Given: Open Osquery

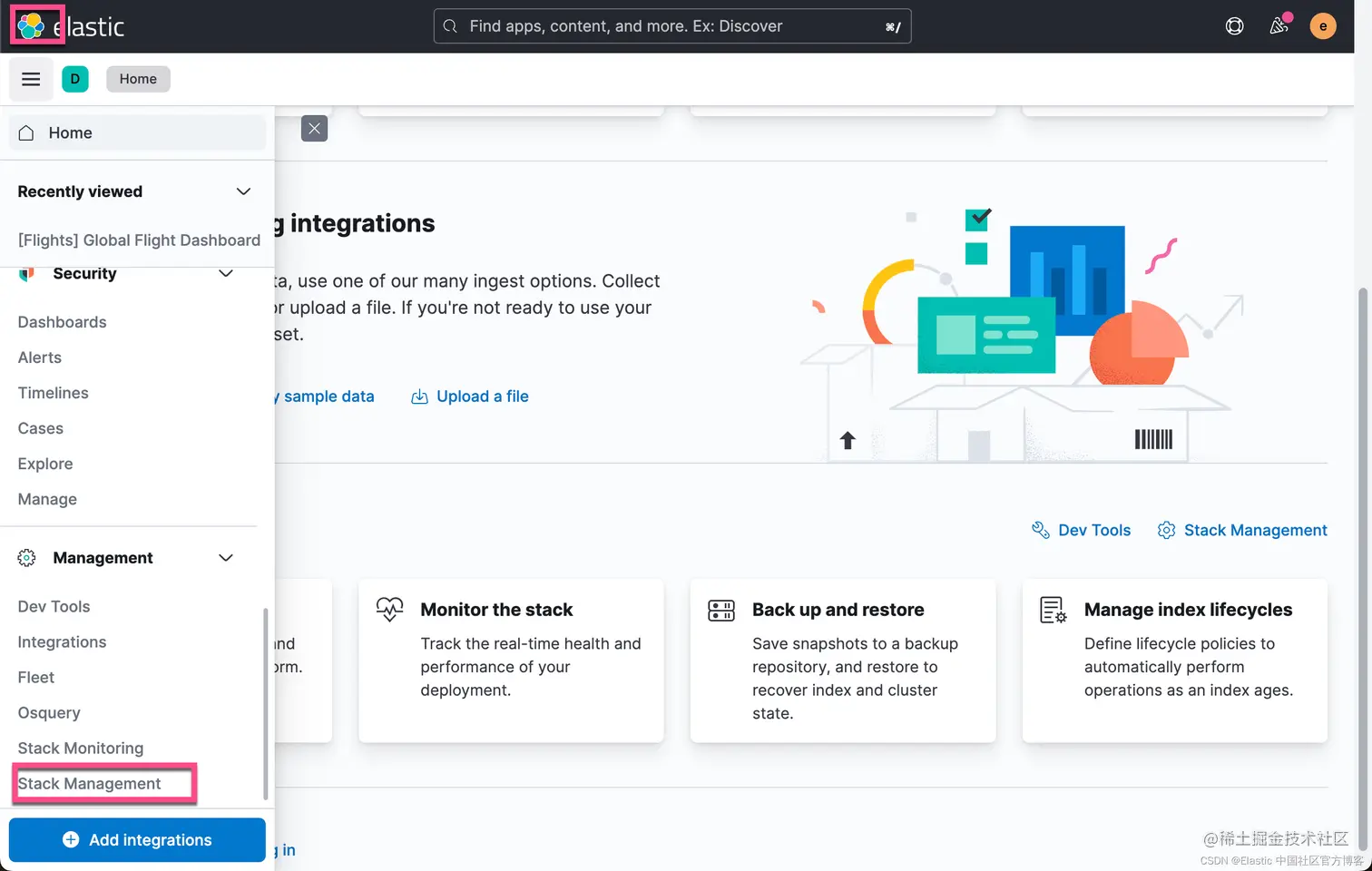Looking at the screenshot, I should point(49,712).
